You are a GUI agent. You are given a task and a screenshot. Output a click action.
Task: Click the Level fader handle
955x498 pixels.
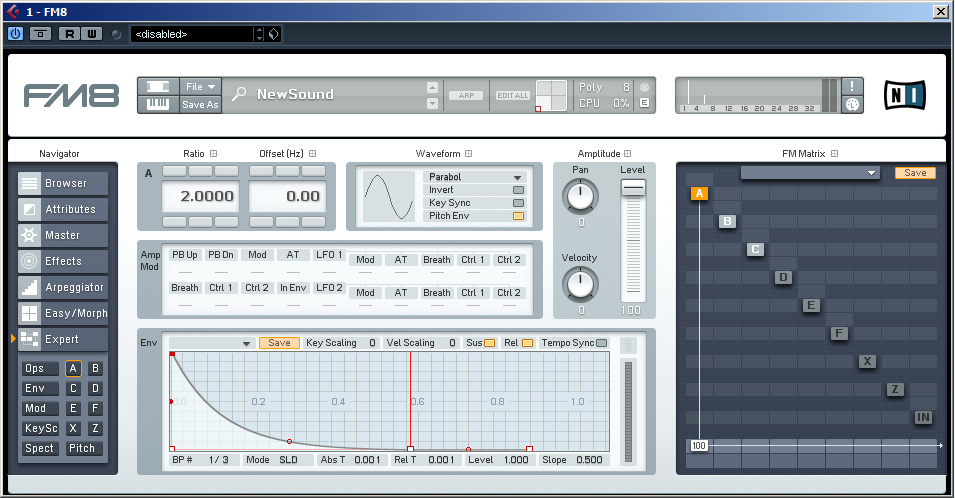pyautogui.click(x=633, y=188)
